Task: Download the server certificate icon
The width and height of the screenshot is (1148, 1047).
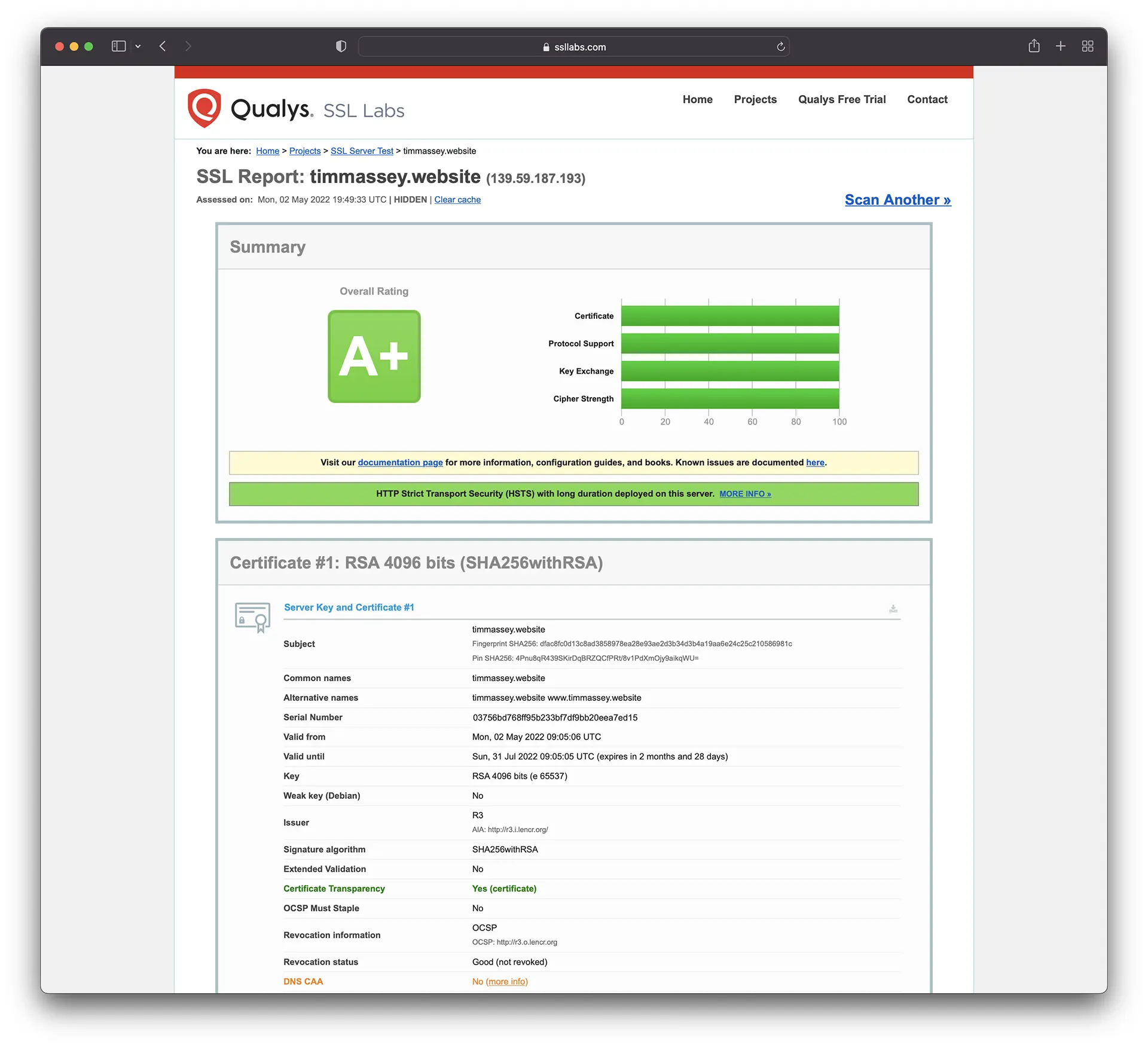Action: coord(893,609)
